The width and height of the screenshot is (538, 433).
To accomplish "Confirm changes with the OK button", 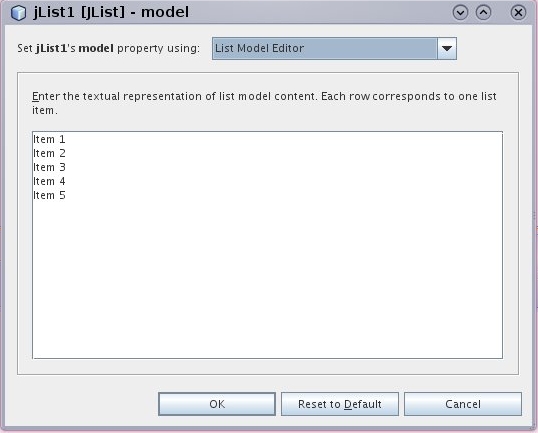I will 217,404.
